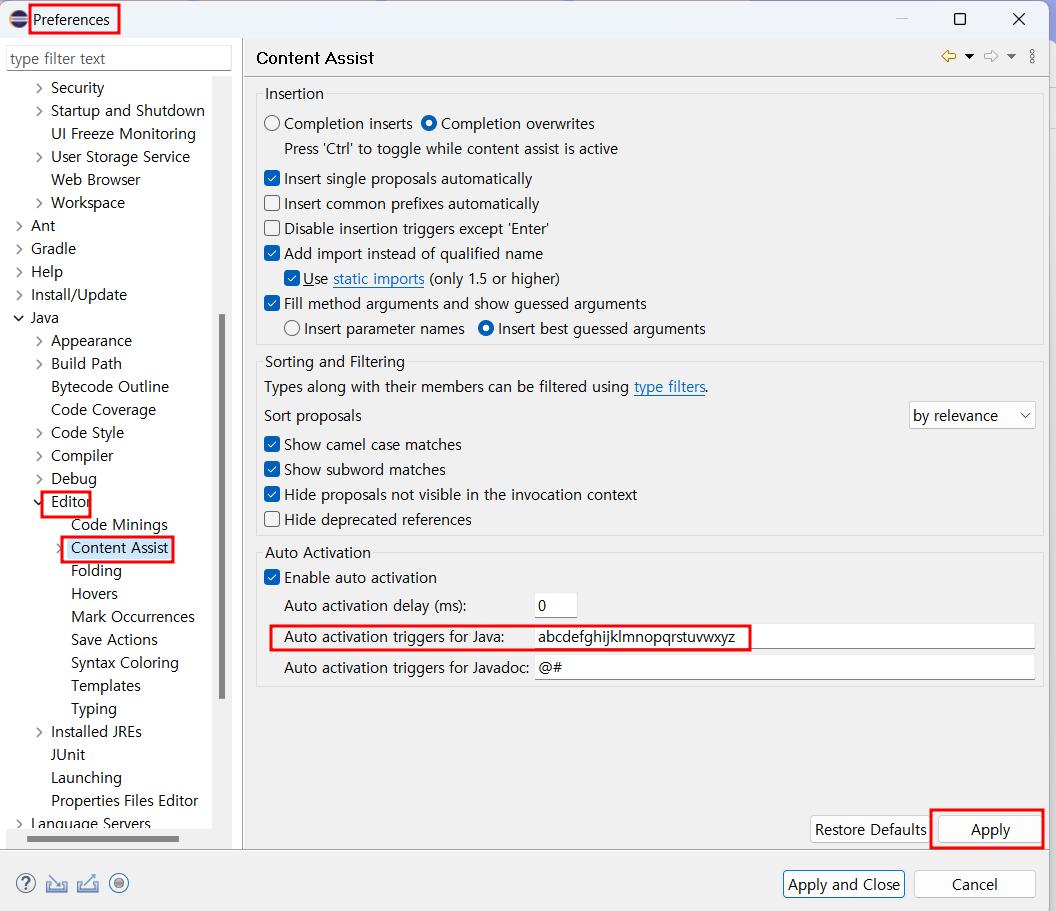This screenshot has height=911, width=1056.
Task: Select Hovers under Editor
Action: 94,594
